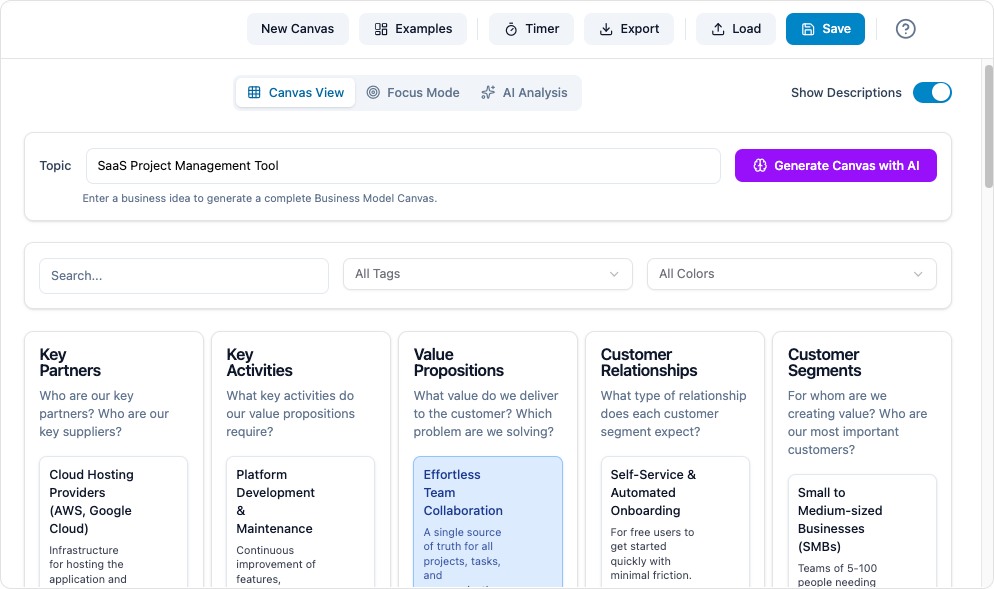Click the bookmark icon on the Save button
Screen dimensions: 994x589
(808, 29)
